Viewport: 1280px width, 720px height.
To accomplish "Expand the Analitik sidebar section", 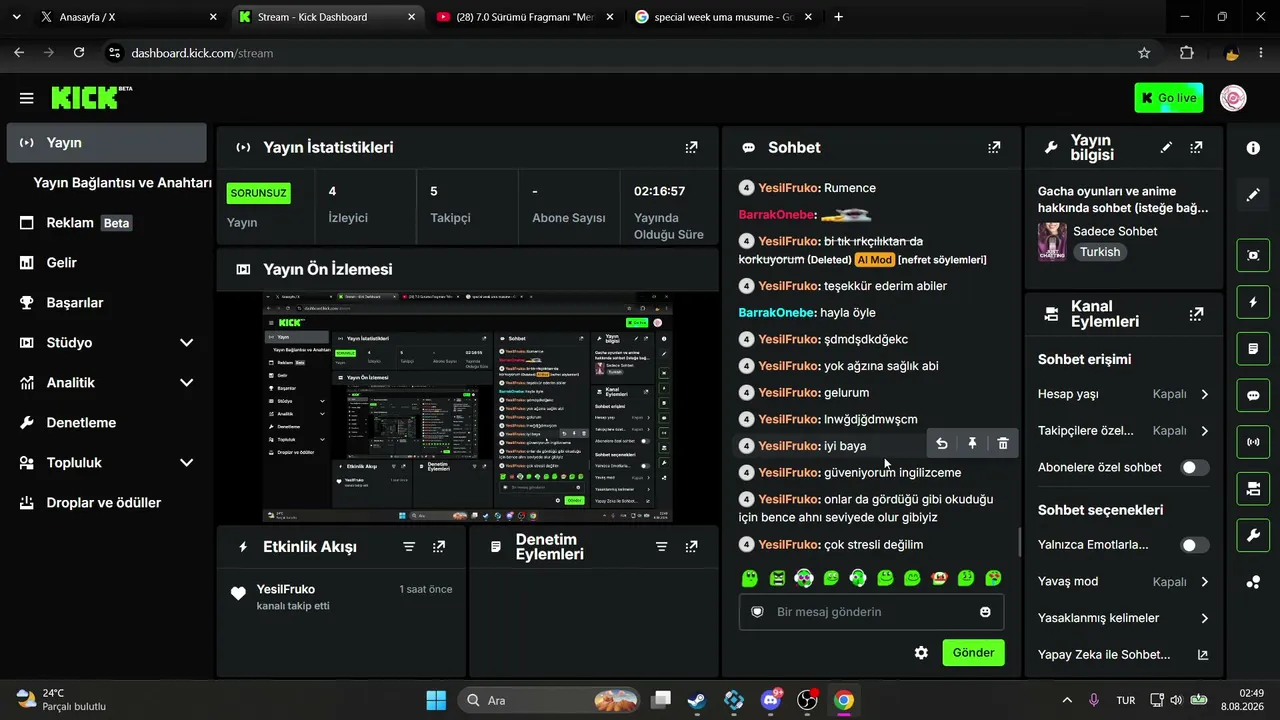I will [x=186, y=383].
